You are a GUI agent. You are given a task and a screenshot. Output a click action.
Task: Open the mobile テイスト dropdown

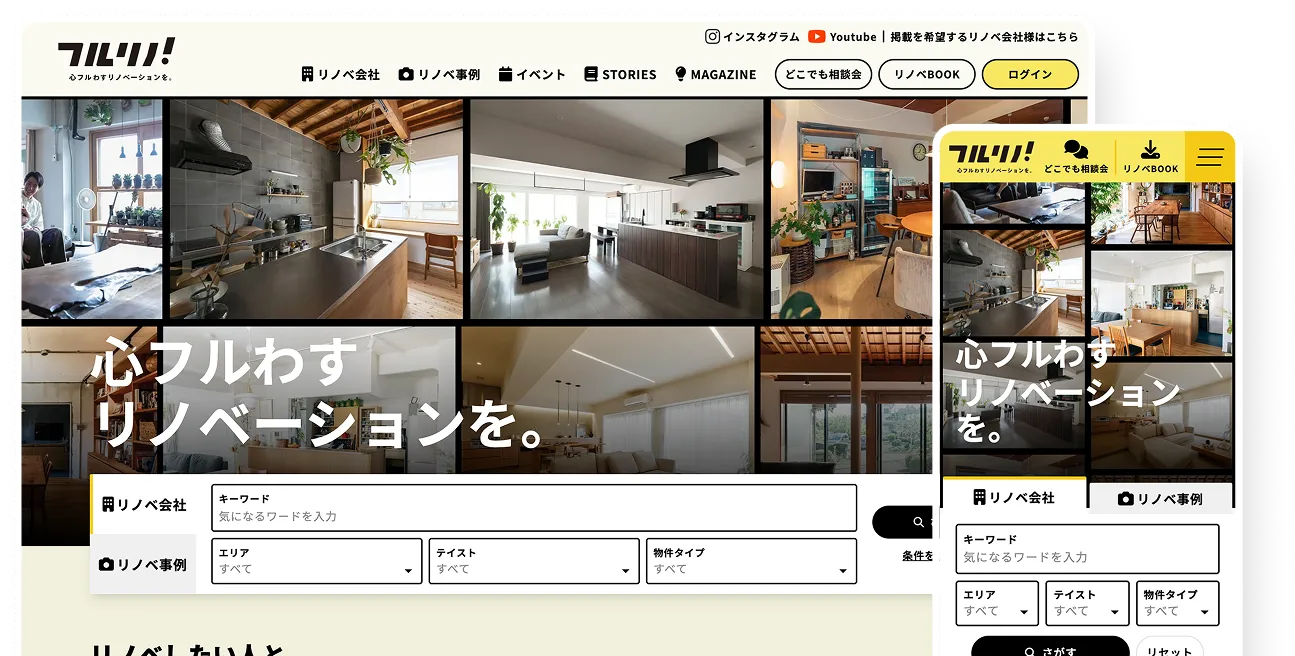tap(1088, 603)
